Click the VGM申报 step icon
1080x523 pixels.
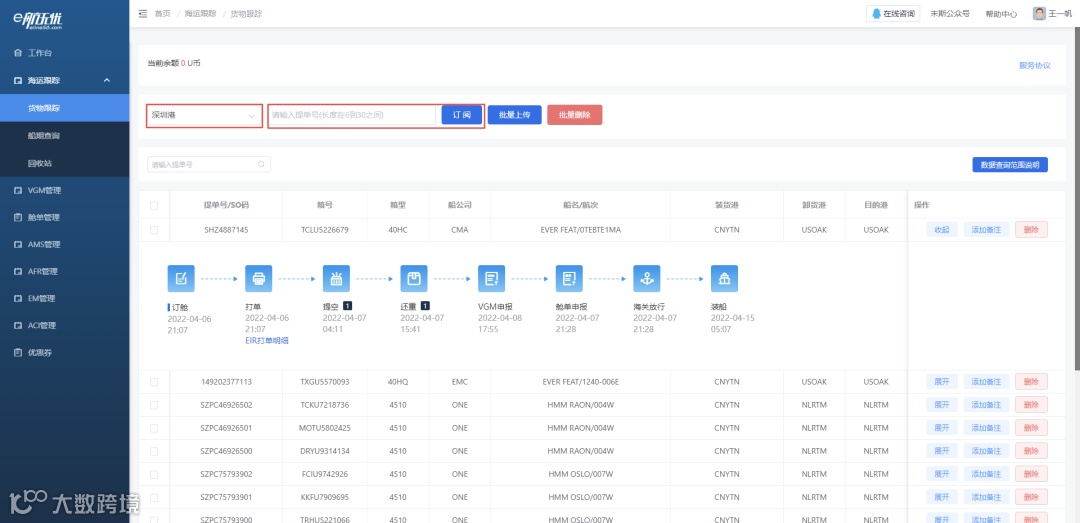tap(492, 278)
